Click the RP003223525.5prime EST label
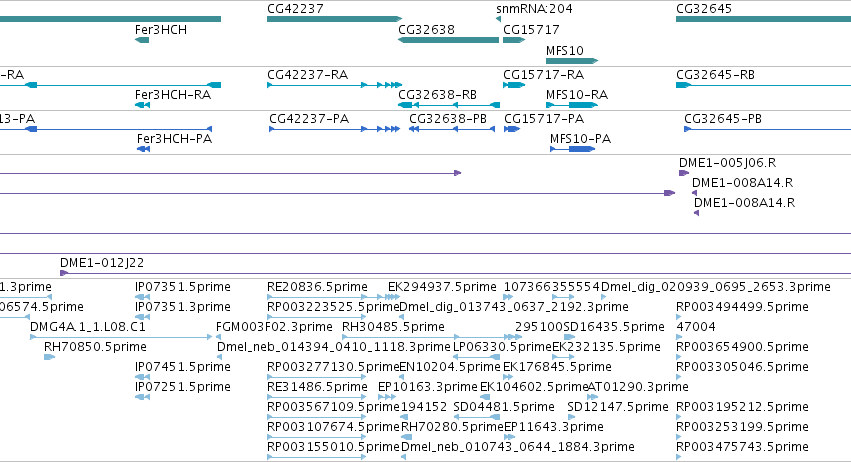The width and height of the screenshot is (851, 462). [333, 307]
